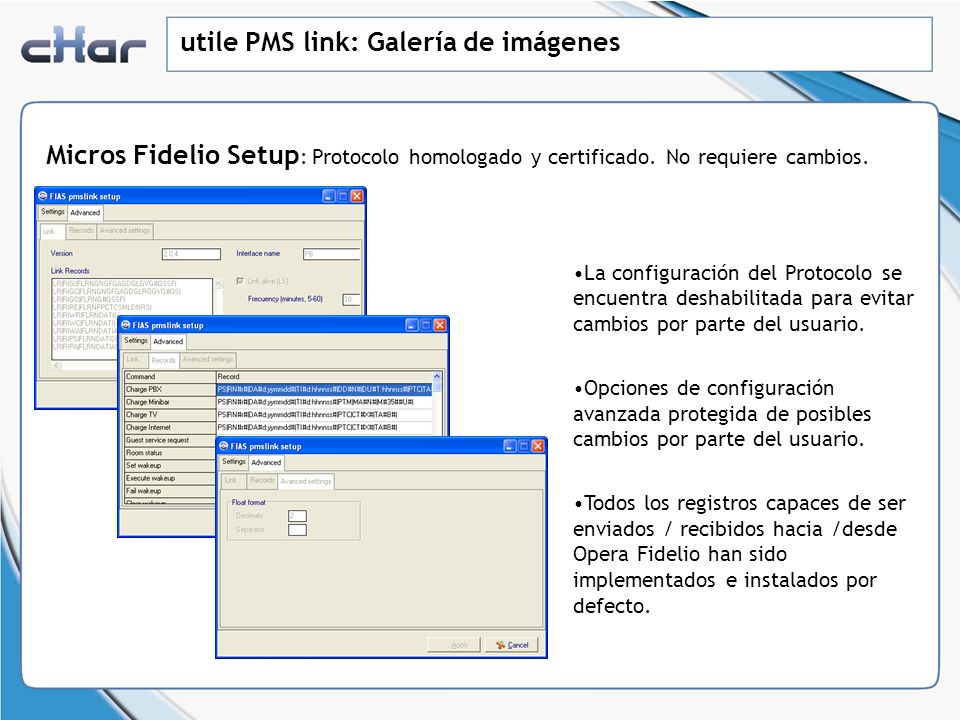The width and height of the screenshot is (960, 720).
Task: Click the slide title 'utile PMS link: Galería de imágenes'
Action: (400, 42)
